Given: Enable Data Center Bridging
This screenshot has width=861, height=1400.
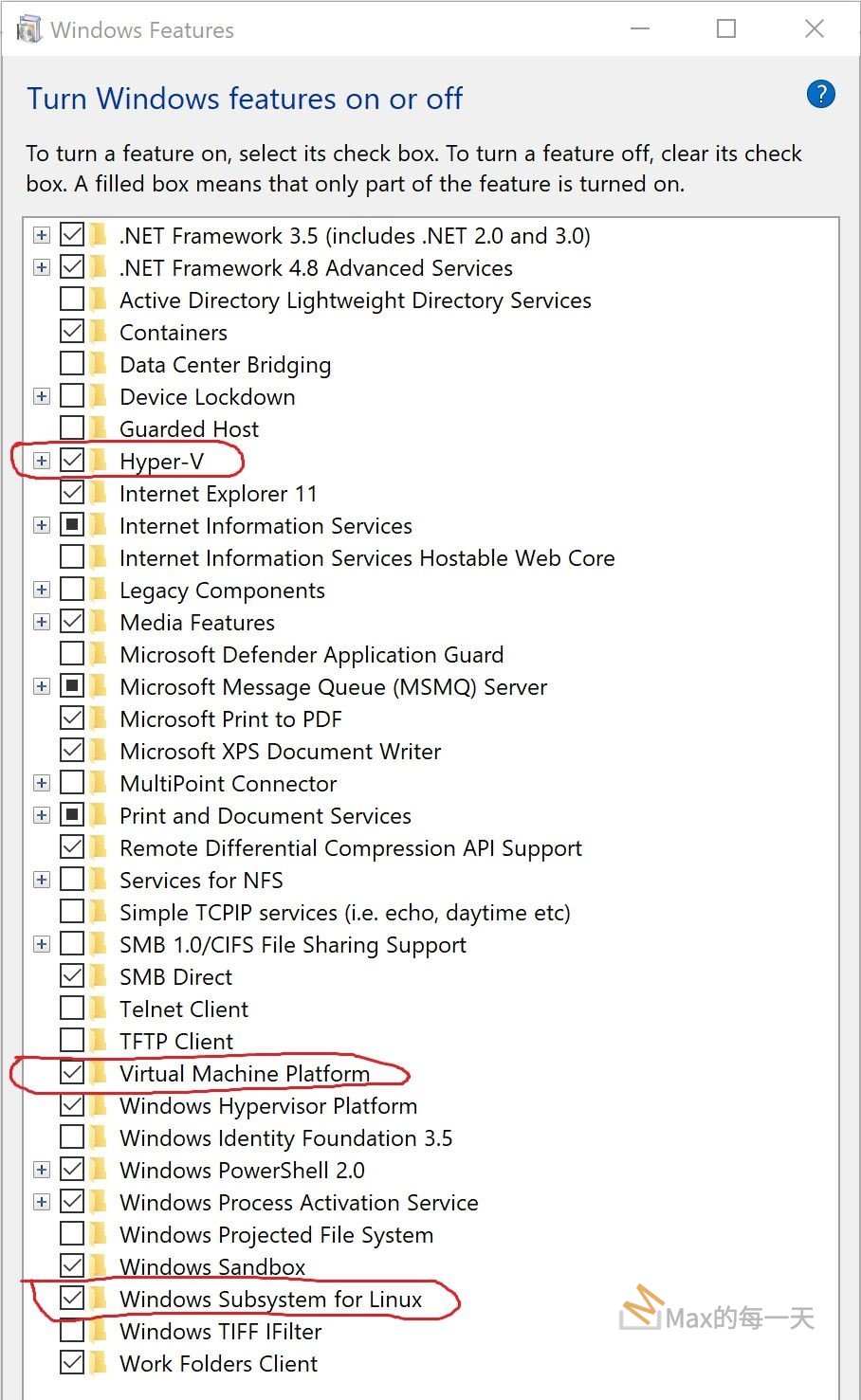Looking at the screenshot, I should (x=73, y=363).
